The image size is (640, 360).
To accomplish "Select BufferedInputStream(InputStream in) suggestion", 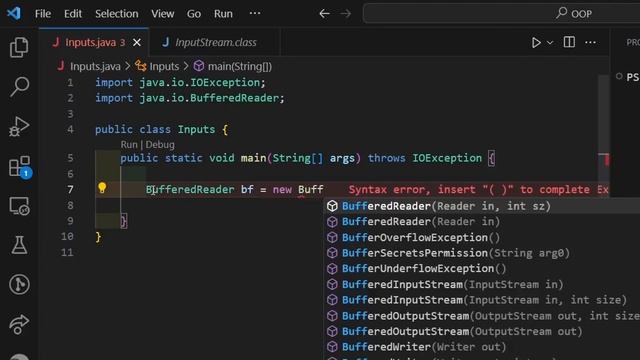I will coord(482,284).
